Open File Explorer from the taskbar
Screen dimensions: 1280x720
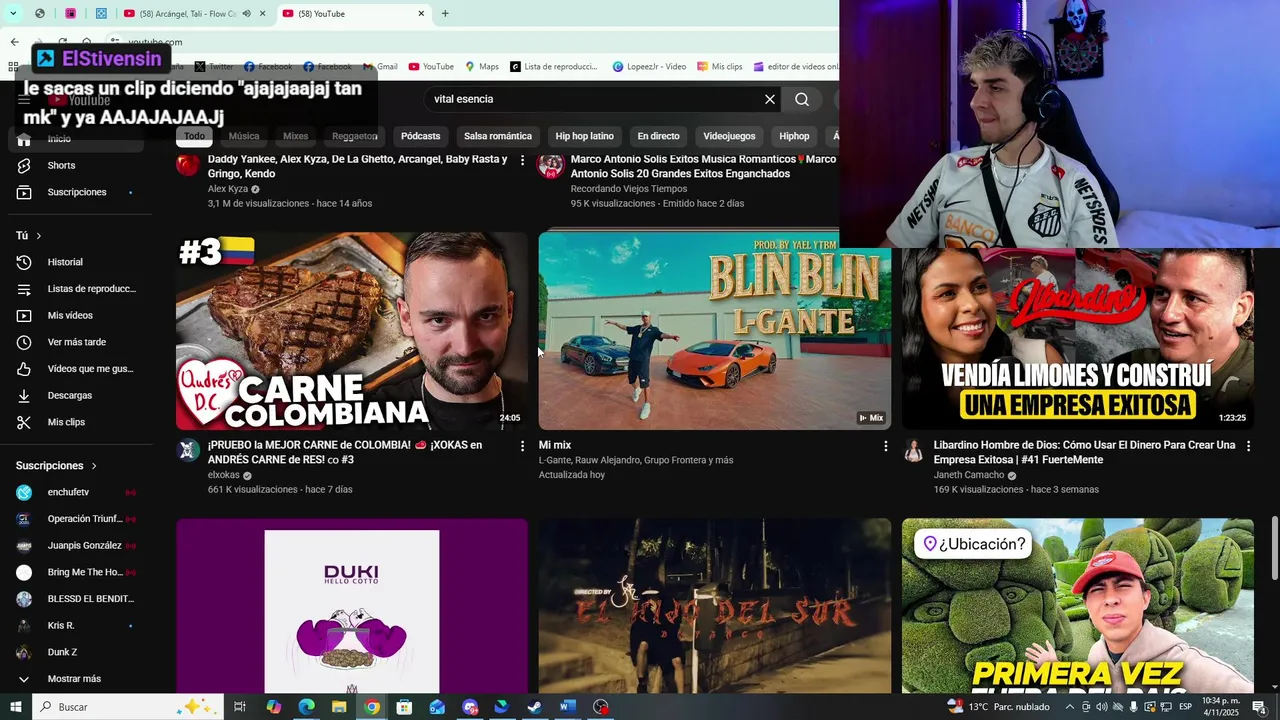tap(339, 707)
